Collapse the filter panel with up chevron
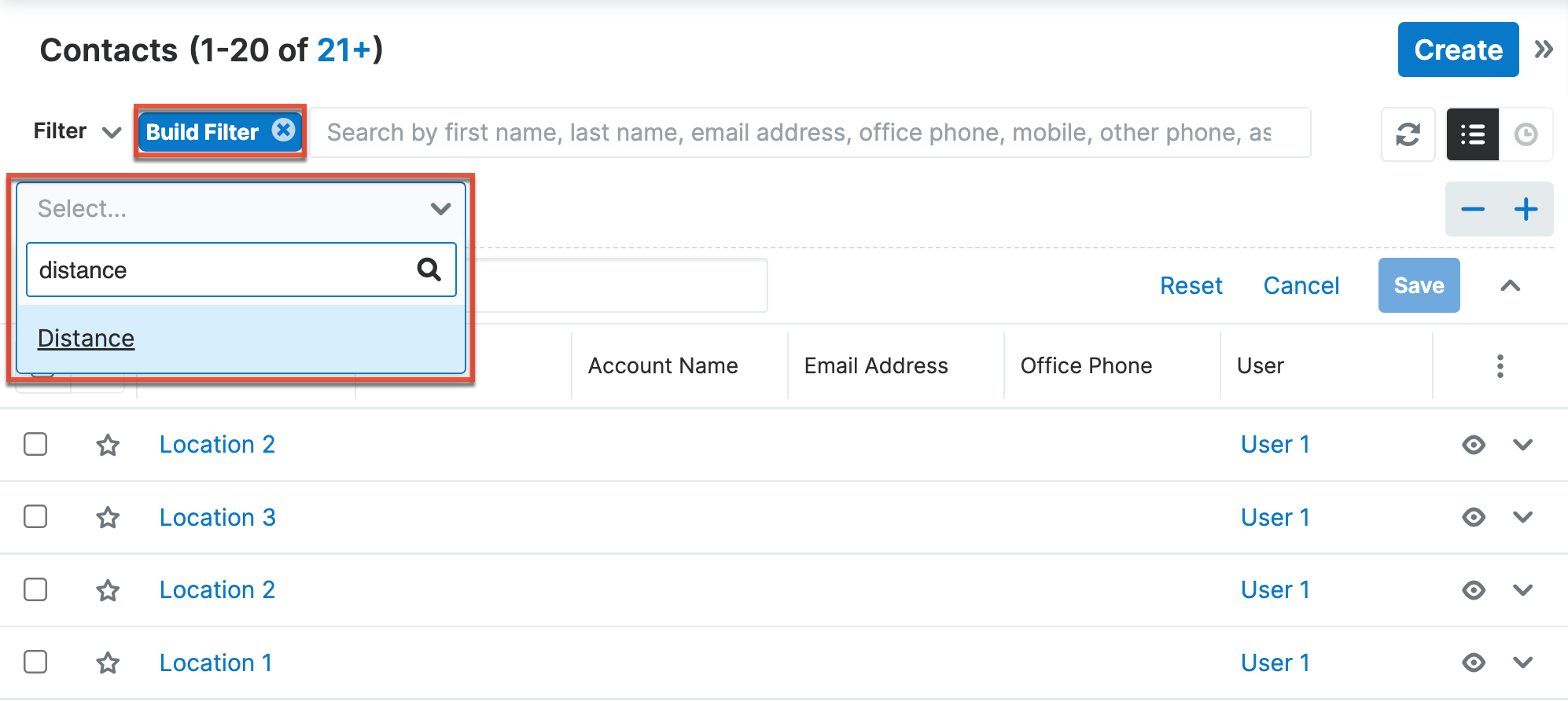 click(1510, 285)
